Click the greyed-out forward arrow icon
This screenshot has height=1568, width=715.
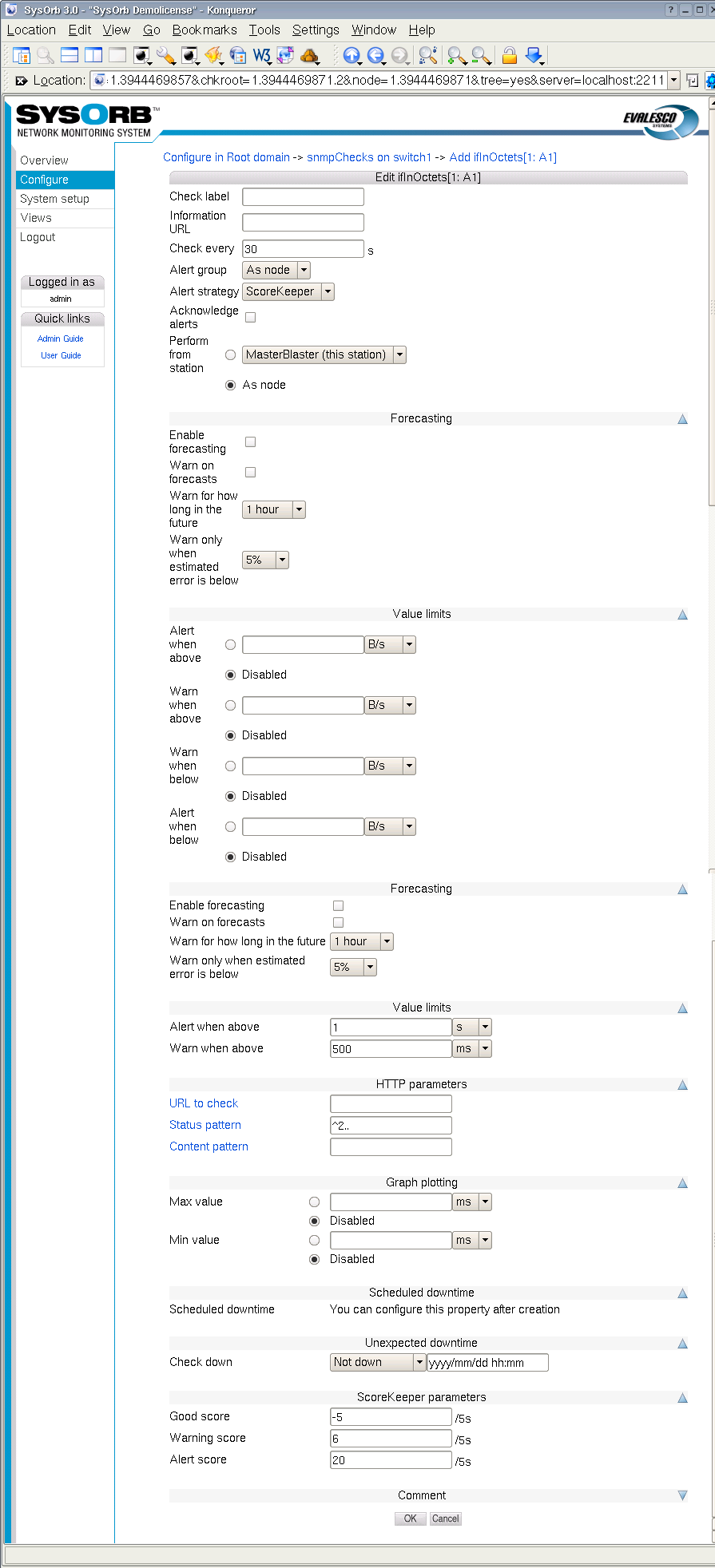(399, 55)
